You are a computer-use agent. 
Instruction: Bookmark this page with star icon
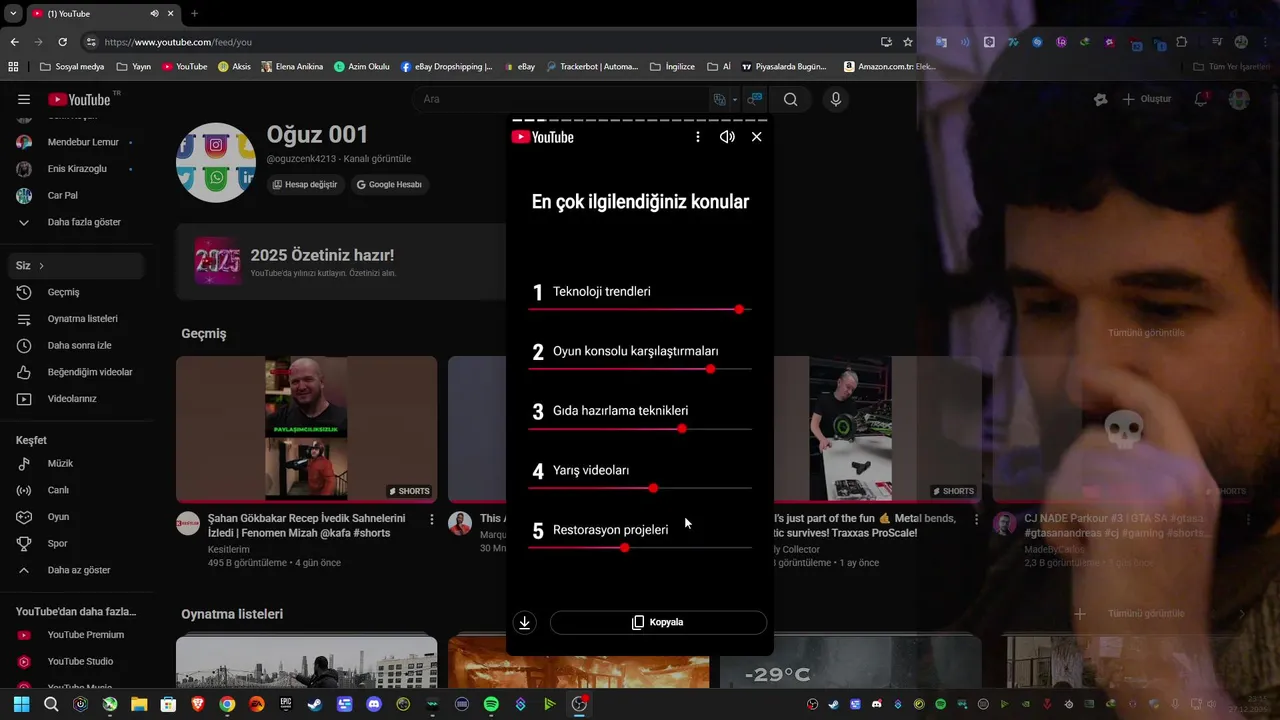point(908,42)
